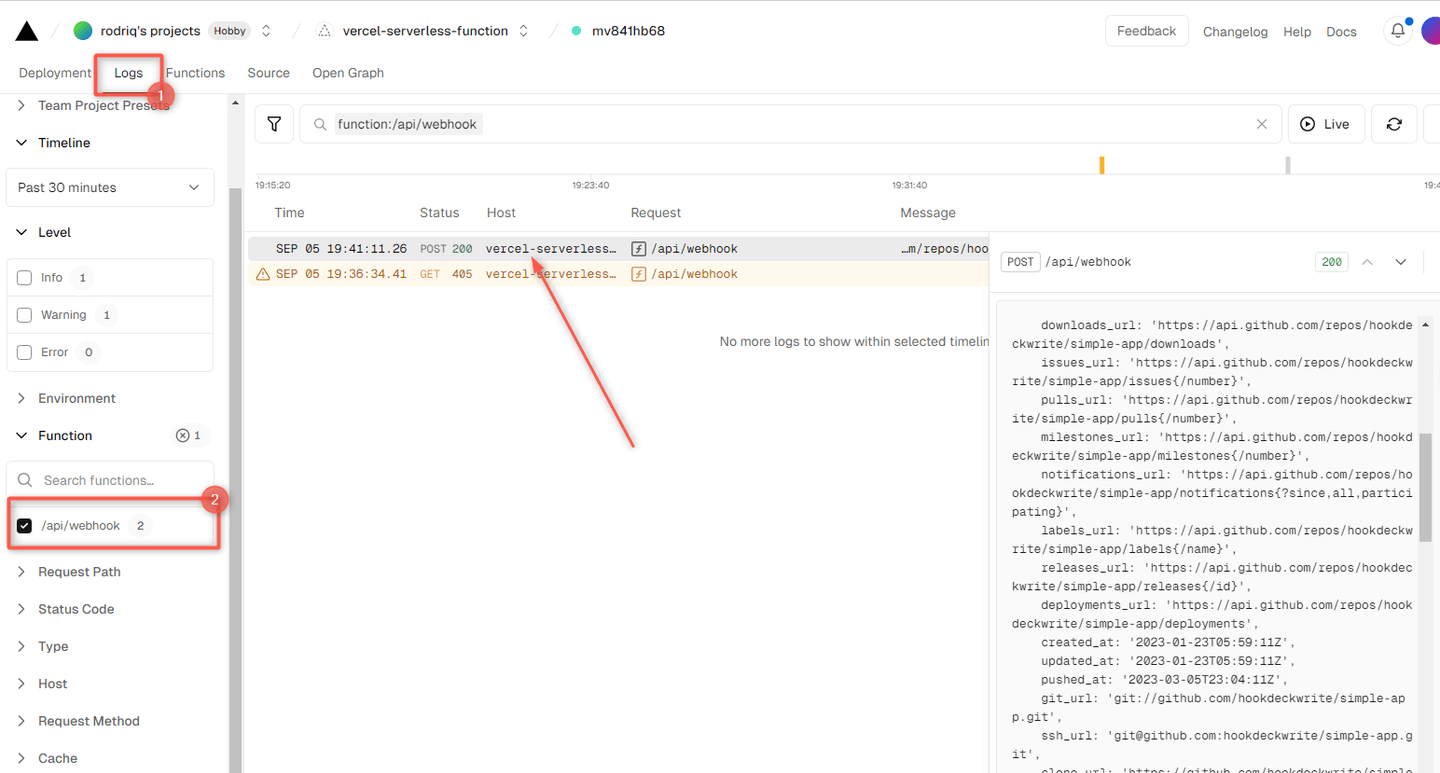Enable the Warning level checkbox
Screen dimensions: 1440x773
(x=25, y=315)
